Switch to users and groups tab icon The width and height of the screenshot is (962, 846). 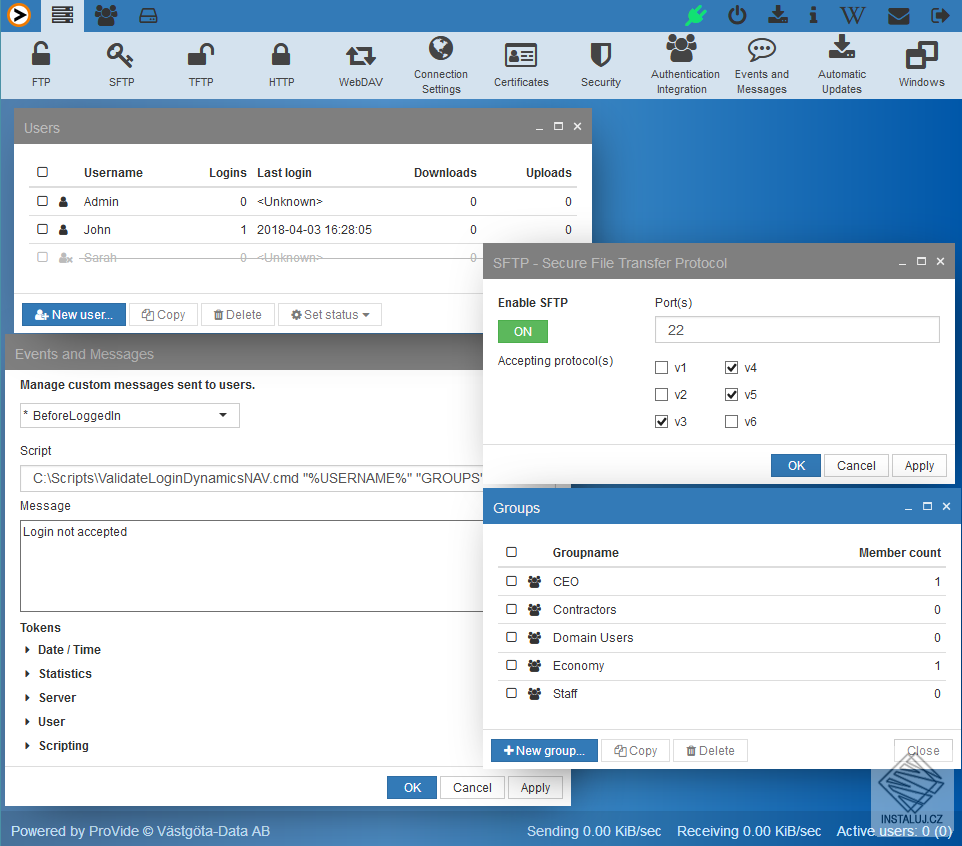pos(106,15)
